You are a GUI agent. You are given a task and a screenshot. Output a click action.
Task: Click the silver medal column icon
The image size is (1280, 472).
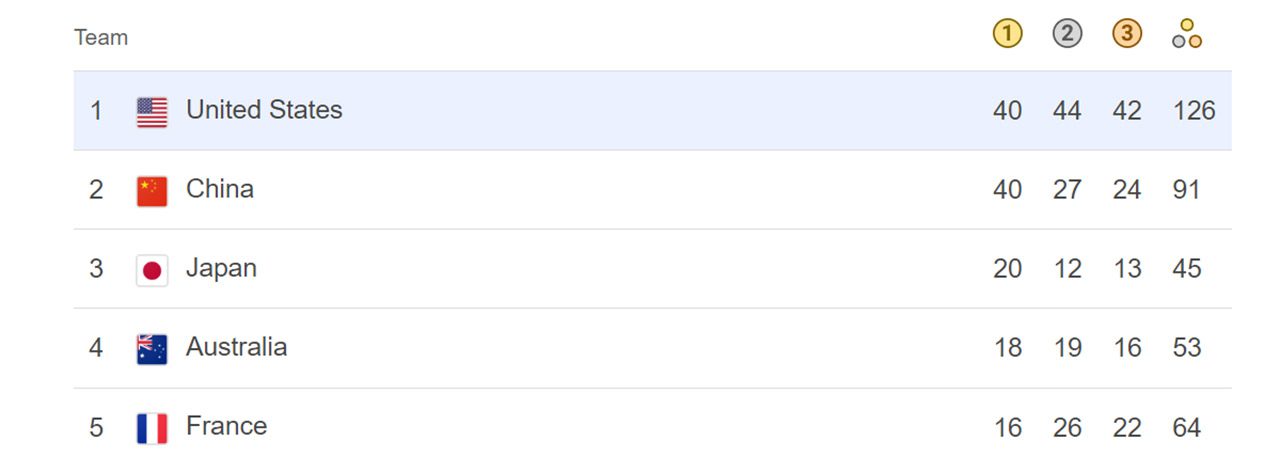click(1067, 34)
